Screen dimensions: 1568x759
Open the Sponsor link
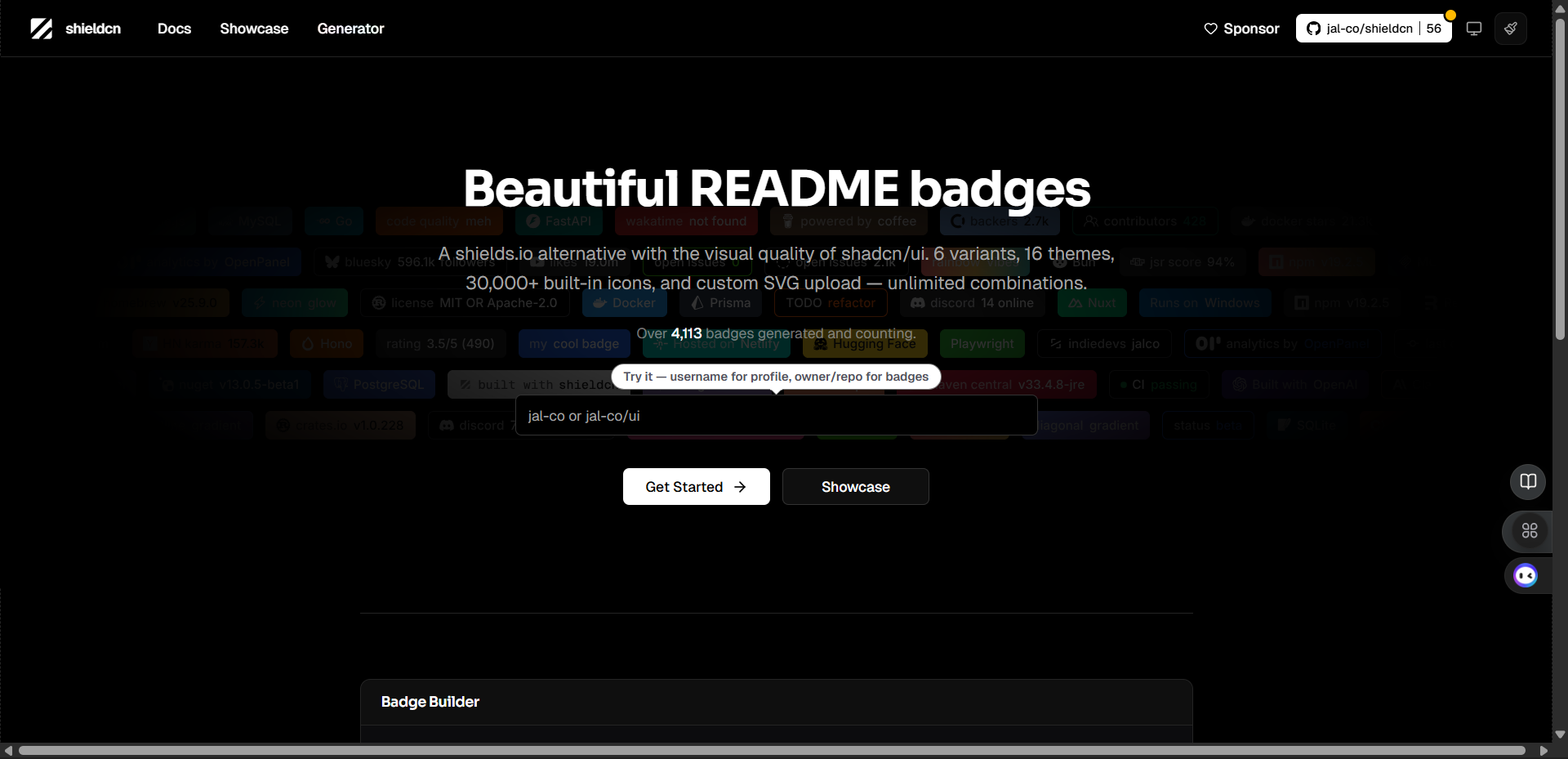[x=1241, y=29]
